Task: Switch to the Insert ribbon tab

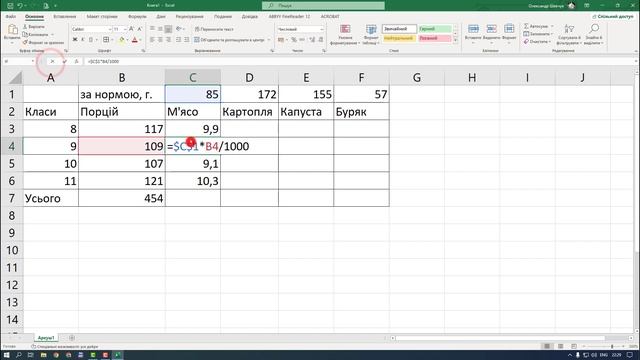Action: [x=64, y=17]
